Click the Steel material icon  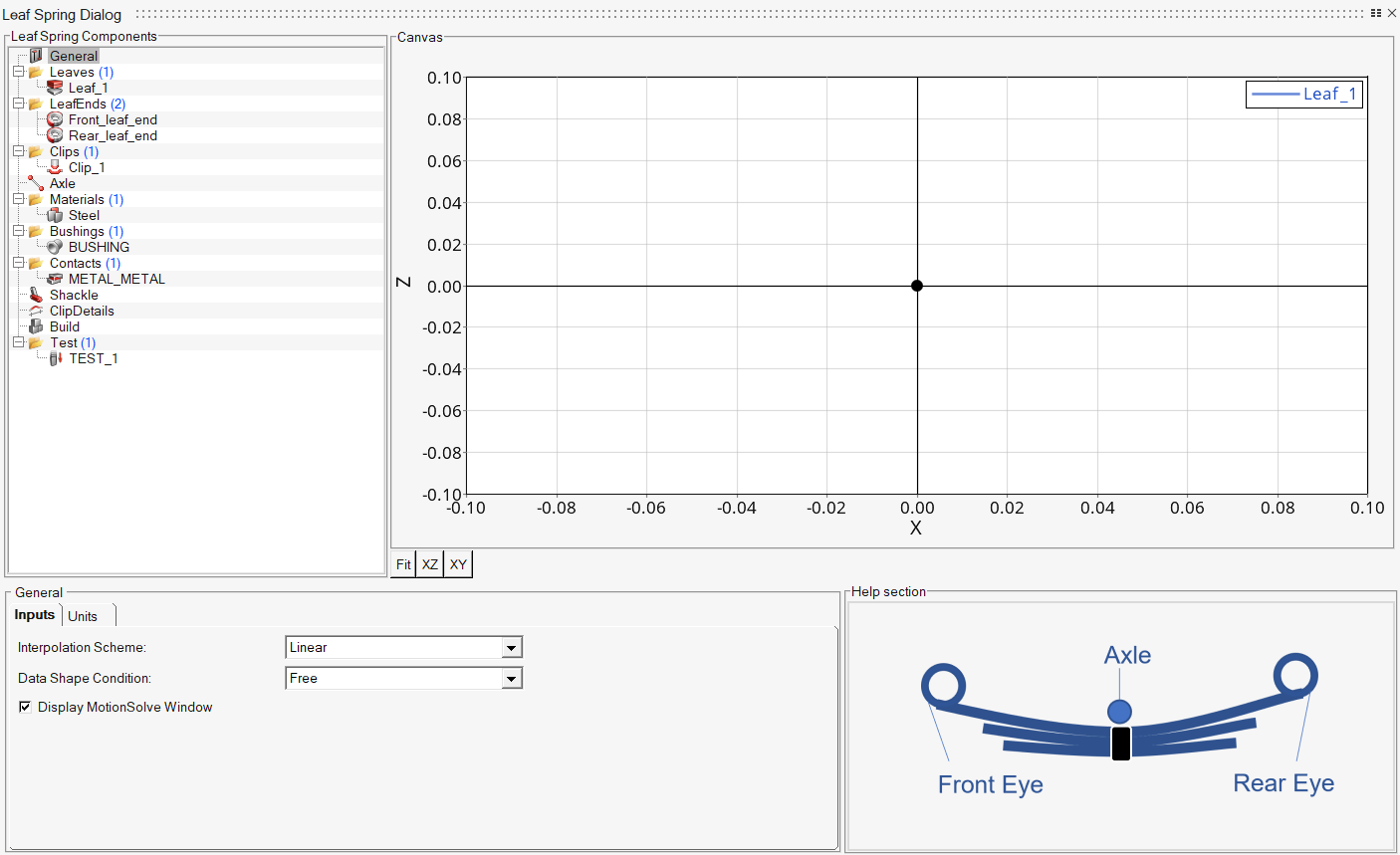pos(55,215)
